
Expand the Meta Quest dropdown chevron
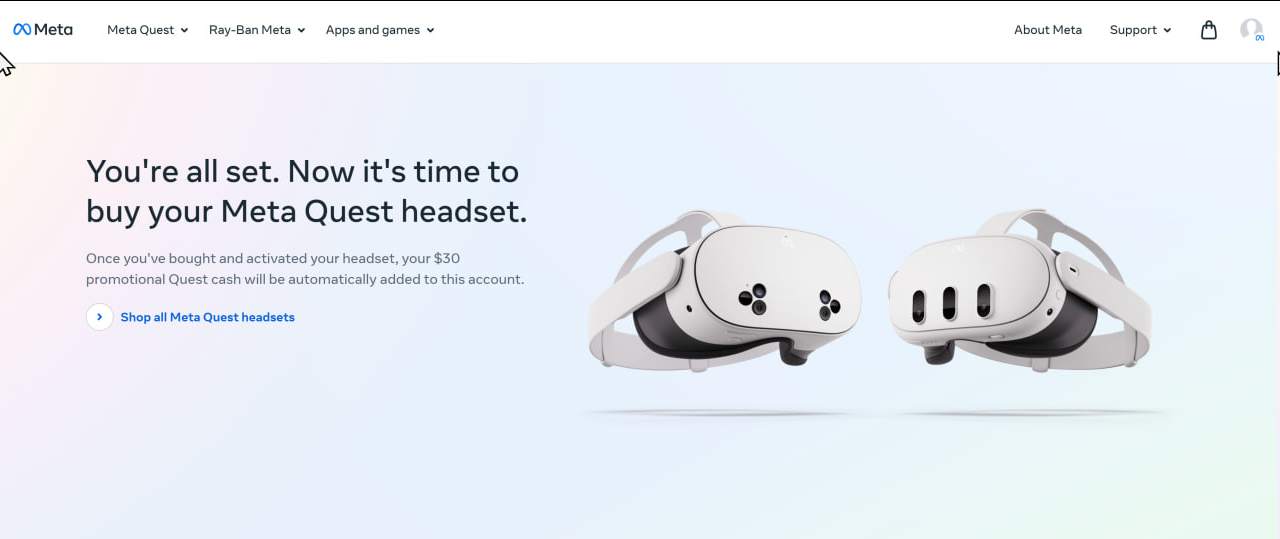tap(184, 31)
